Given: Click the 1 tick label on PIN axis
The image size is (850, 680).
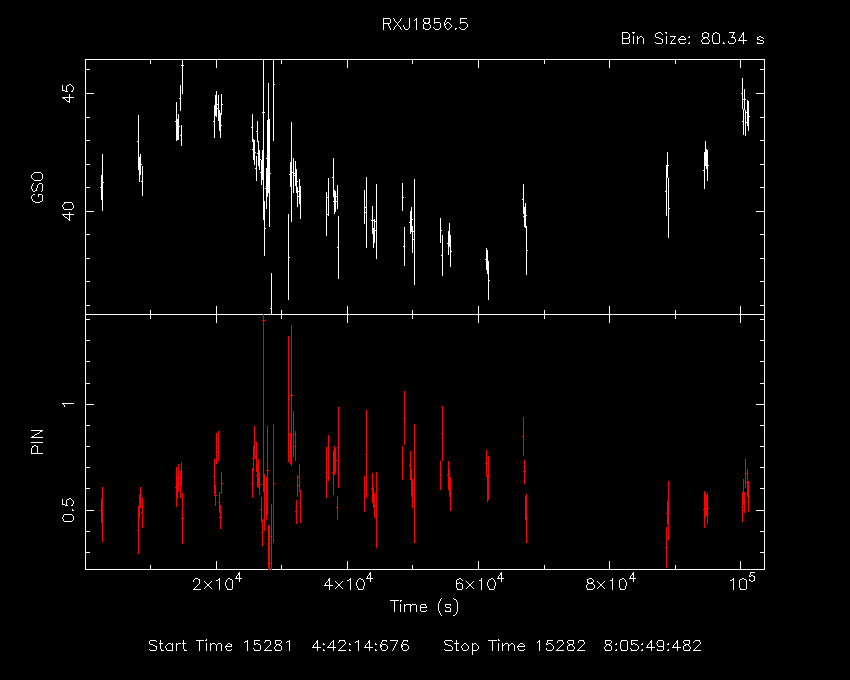Looking at the screenshot, I should [69, 405].
